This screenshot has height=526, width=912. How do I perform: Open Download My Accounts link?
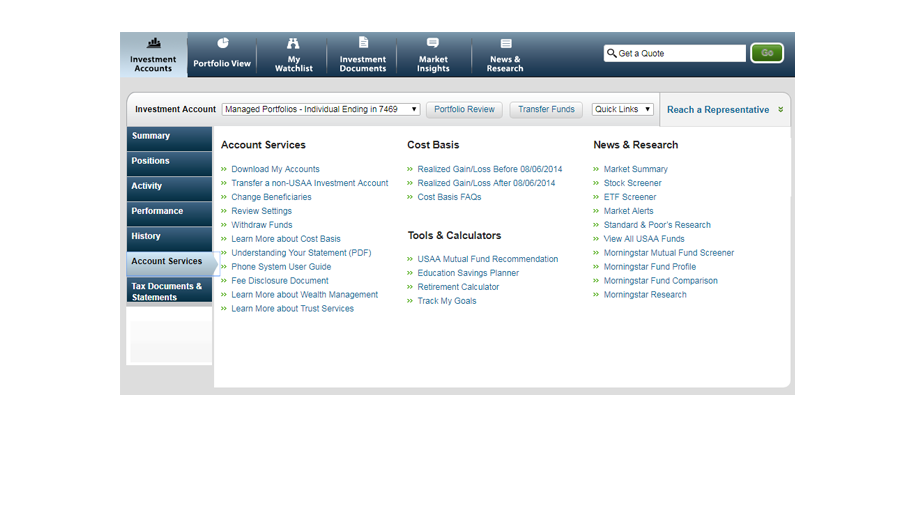[x=275, y=169]
